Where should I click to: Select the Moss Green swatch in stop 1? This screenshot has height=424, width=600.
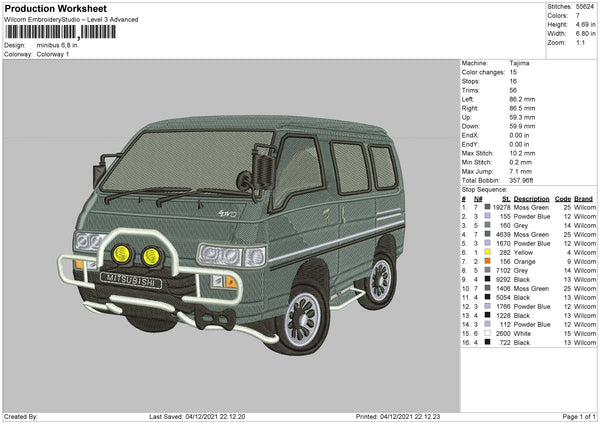tap(487, 208)
